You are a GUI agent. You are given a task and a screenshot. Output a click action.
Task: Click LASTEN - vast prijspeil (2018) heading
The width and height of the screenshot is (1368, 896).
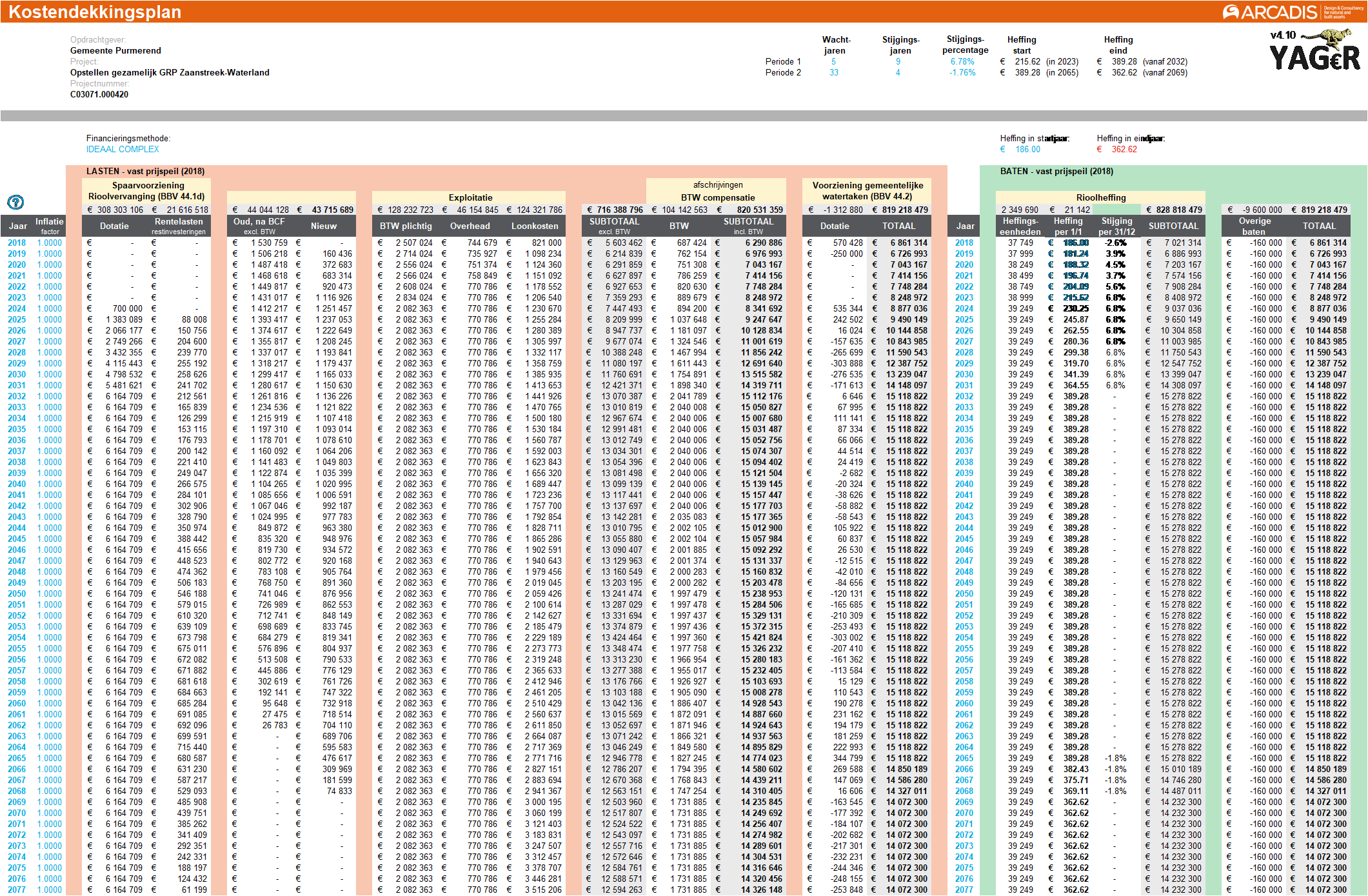(x=145, y=171)
